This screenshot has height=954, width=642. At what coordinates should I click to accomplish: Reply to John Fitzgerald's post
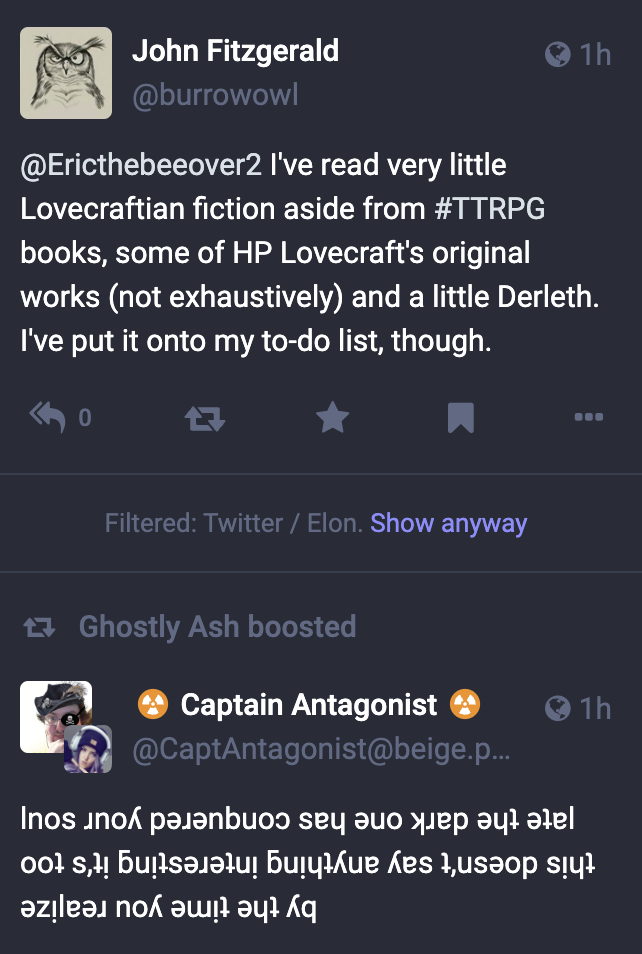48,416
